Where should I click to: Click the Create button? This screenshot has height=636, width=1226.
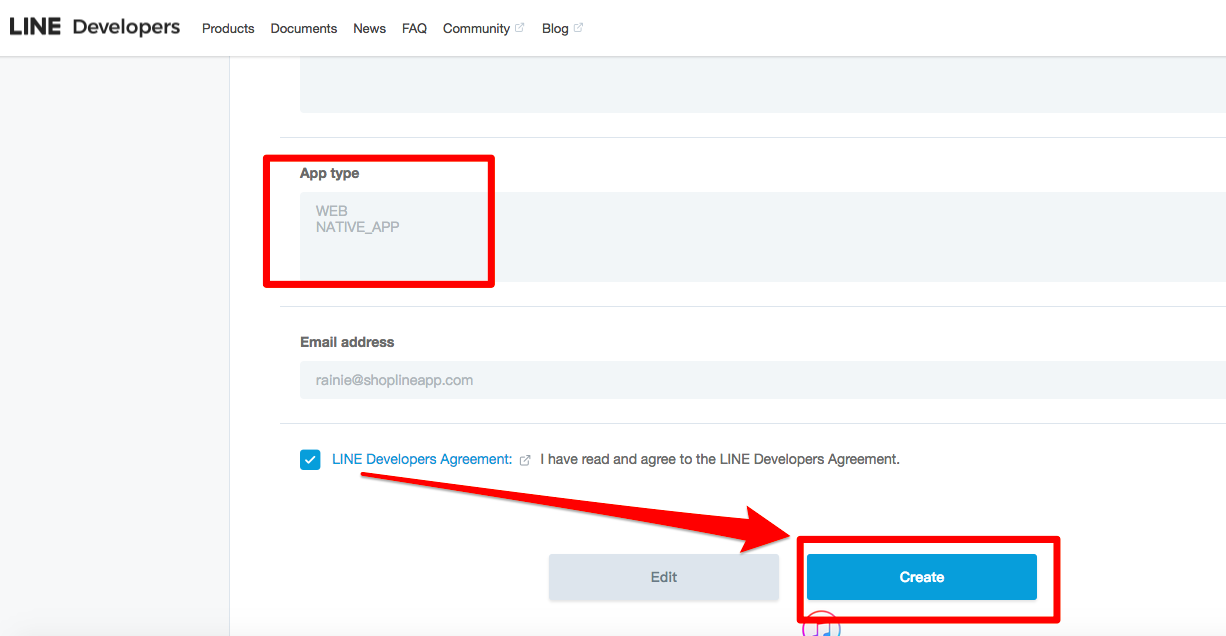click(x=922, y=577)
